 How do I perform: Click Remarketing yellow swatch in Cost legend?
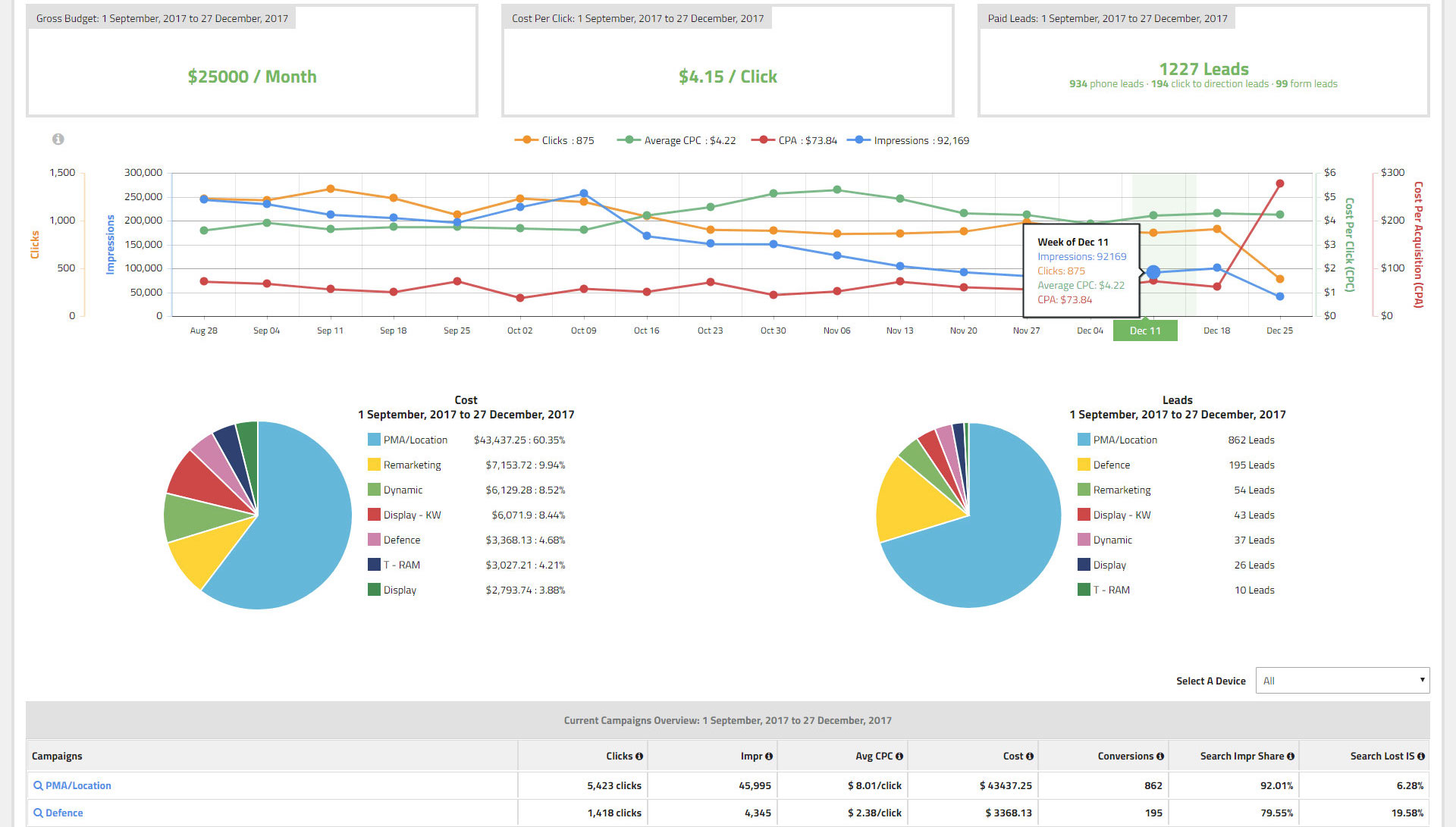(x=374, y=465)
